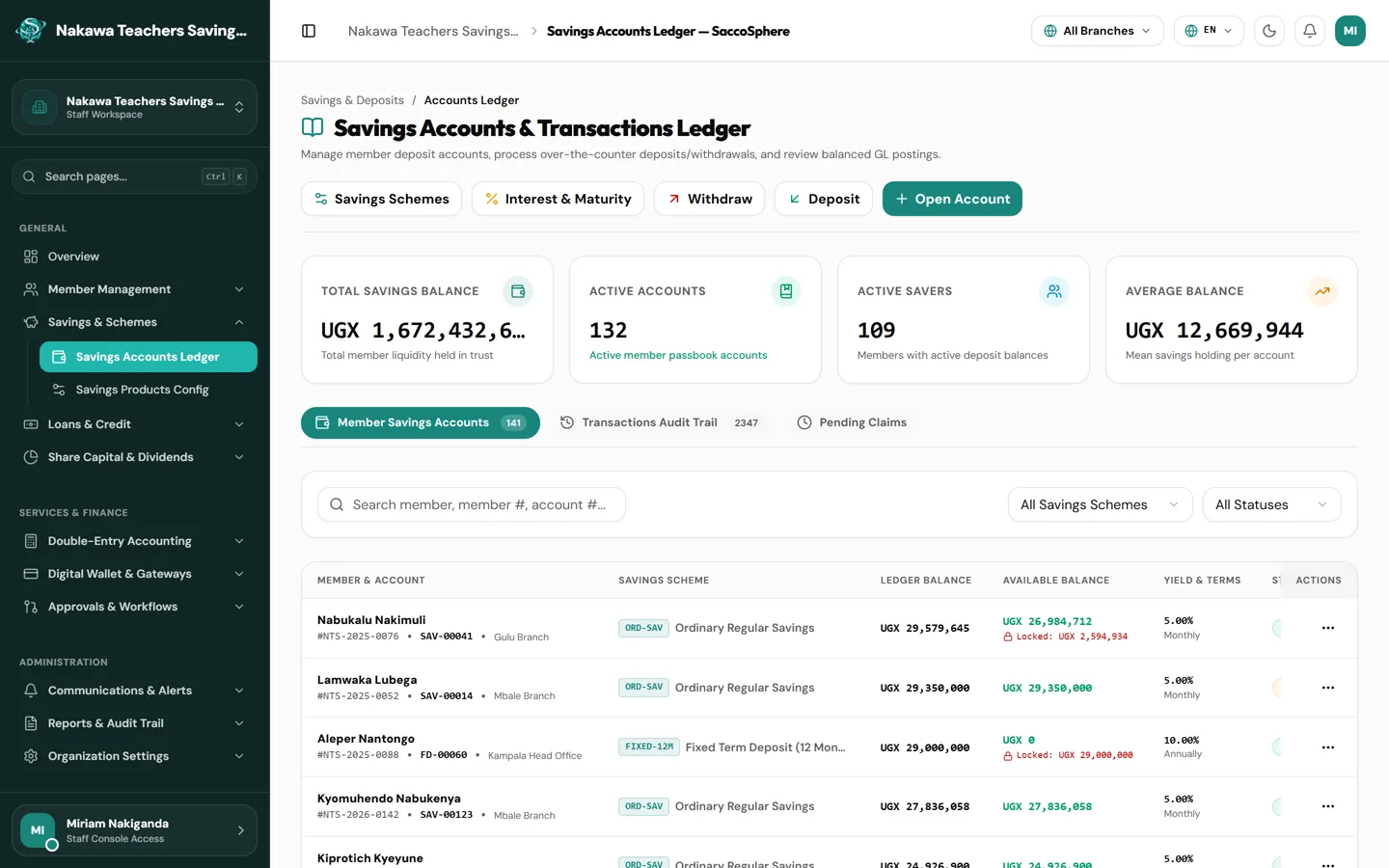The width and height of the screenshot is (1389, 868).
Task: Open the All Branches dropdown
Action: pos(1097,31)
